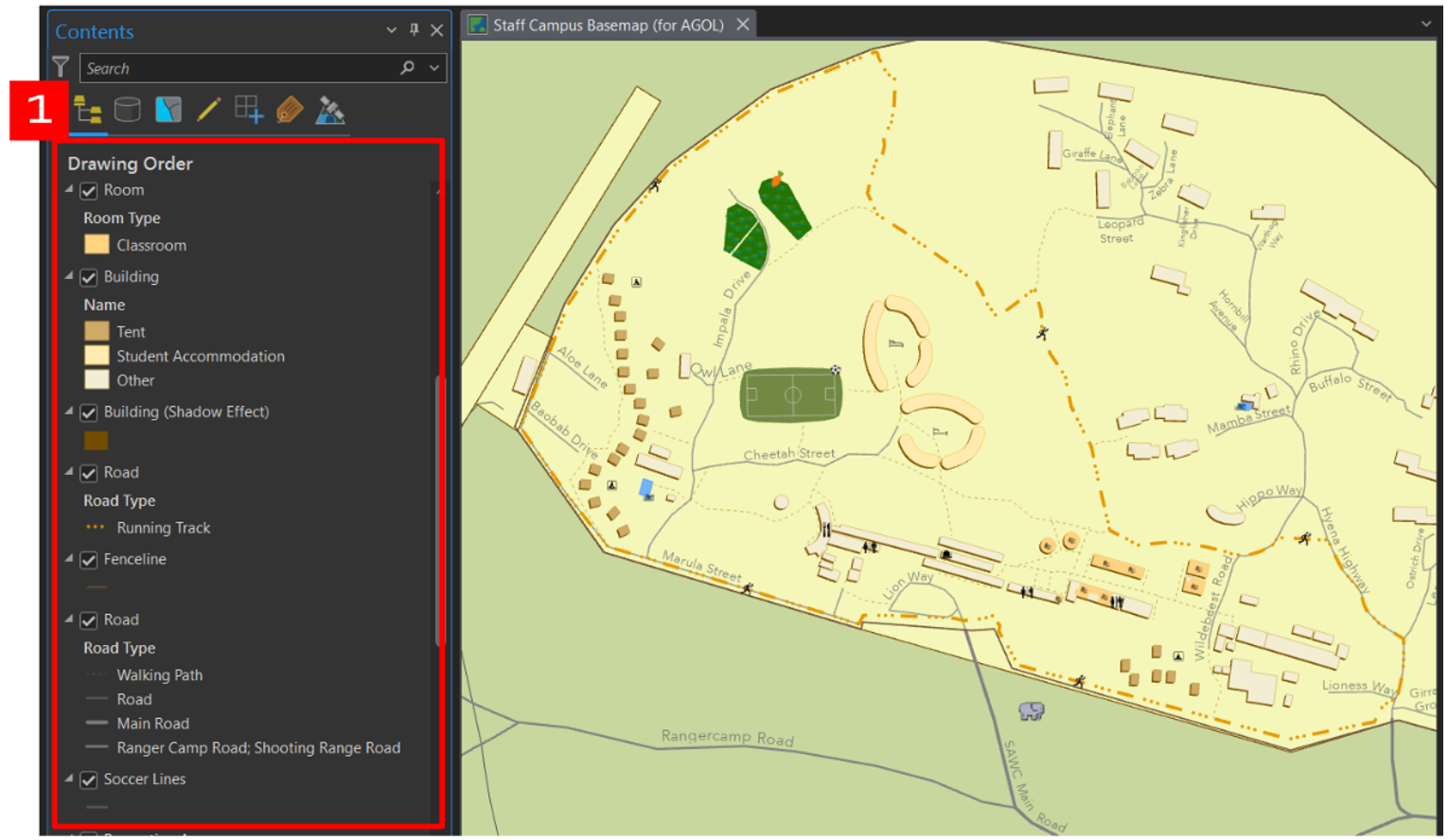Viewport: 1448px width, 840px height.
Task: Select the List By Selection icon
Action: 168,110
